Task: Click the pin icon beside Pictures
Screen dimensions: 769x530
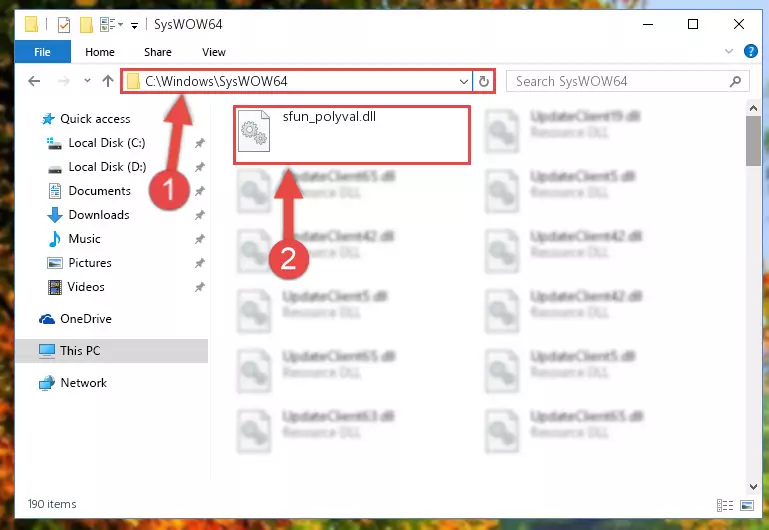Action: (199, 263)
